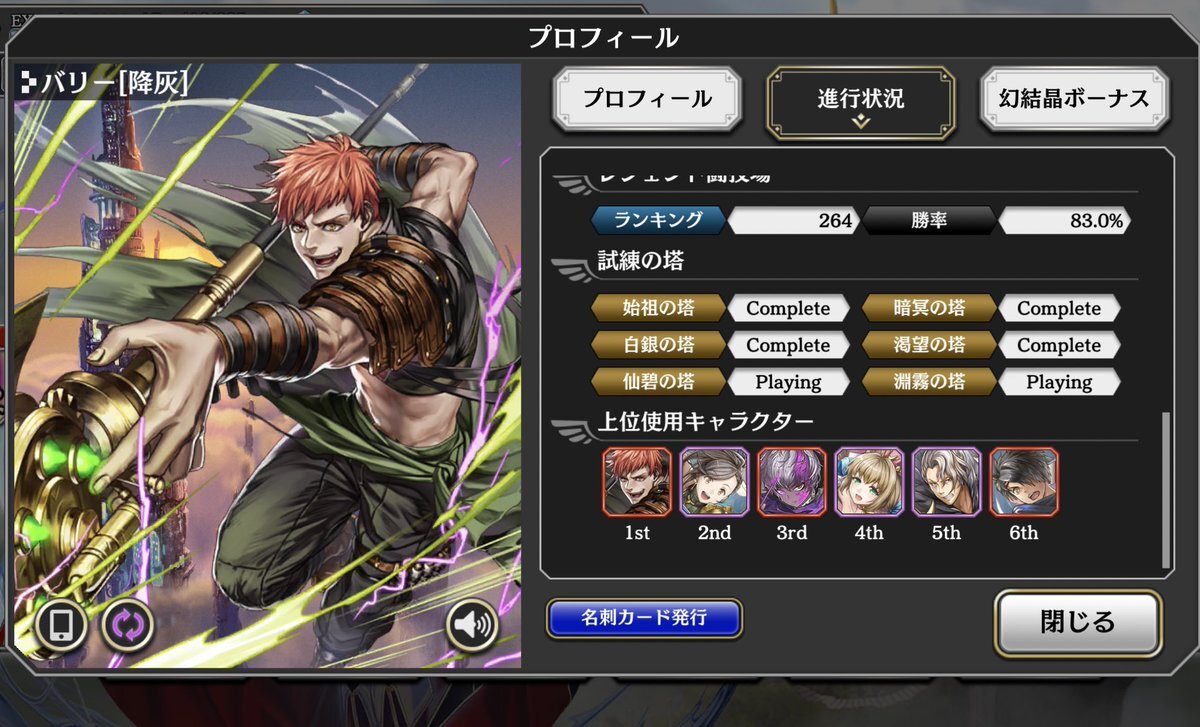Screen dimensions: 1200x727
Task: Click the バリー[降灰] character name label
Action: click(x=104, y=83)
